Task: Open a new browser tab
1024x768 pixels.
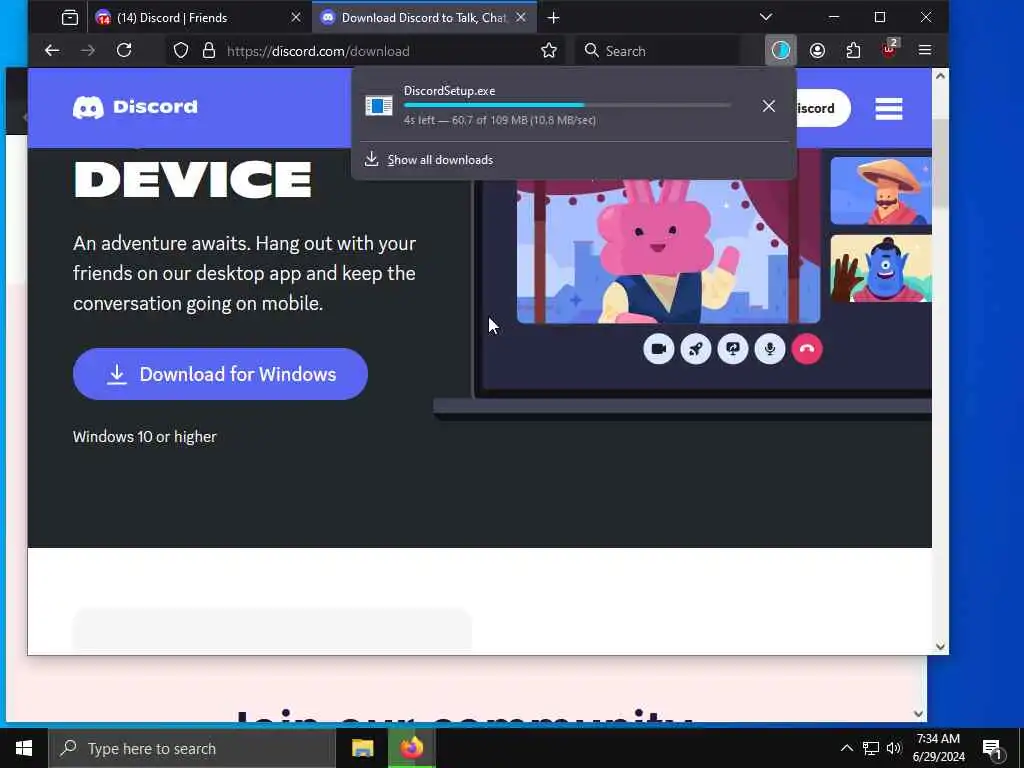Action: pos(553,18)
